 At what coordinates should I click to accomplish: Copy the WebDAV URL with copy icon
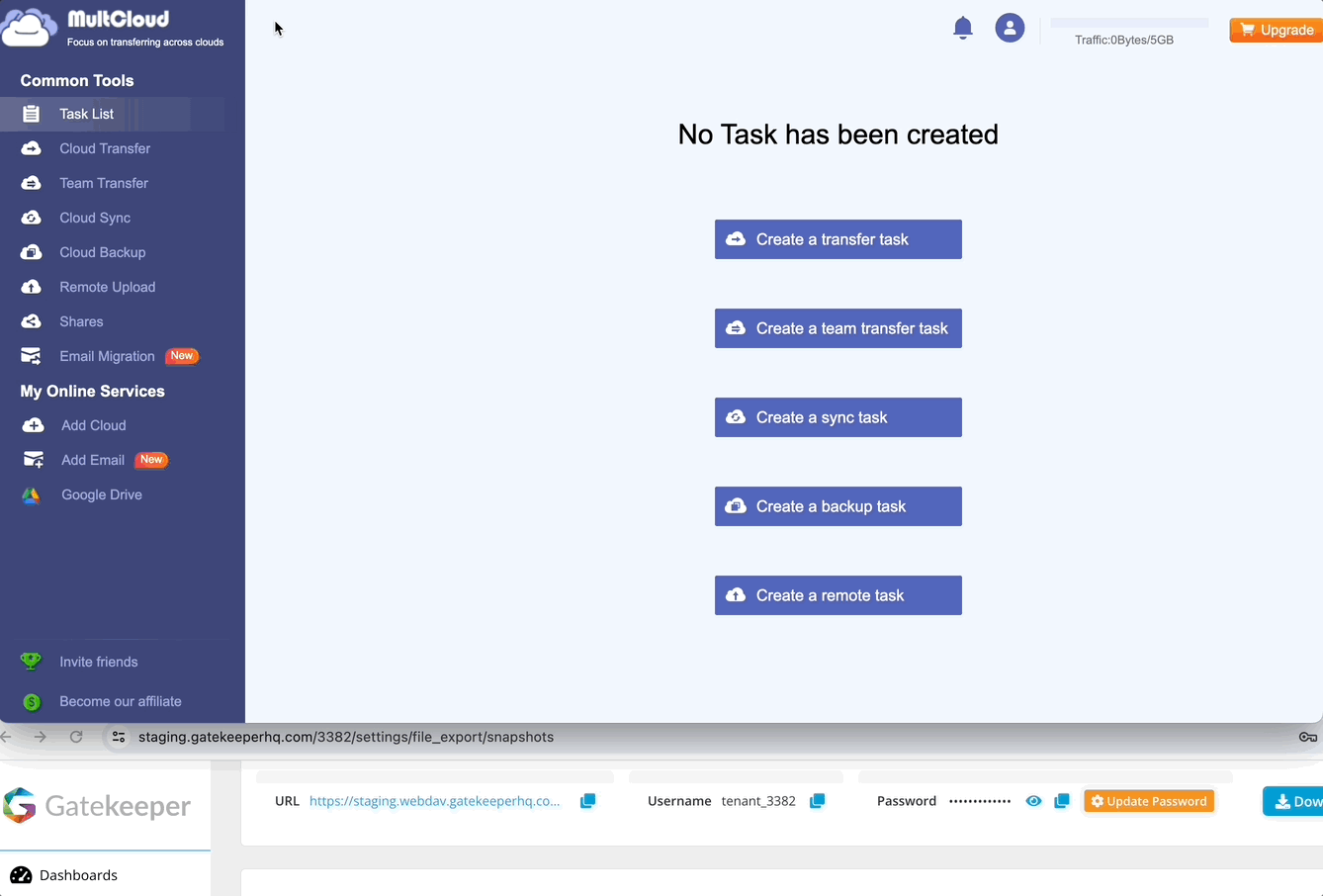(587, 801)
